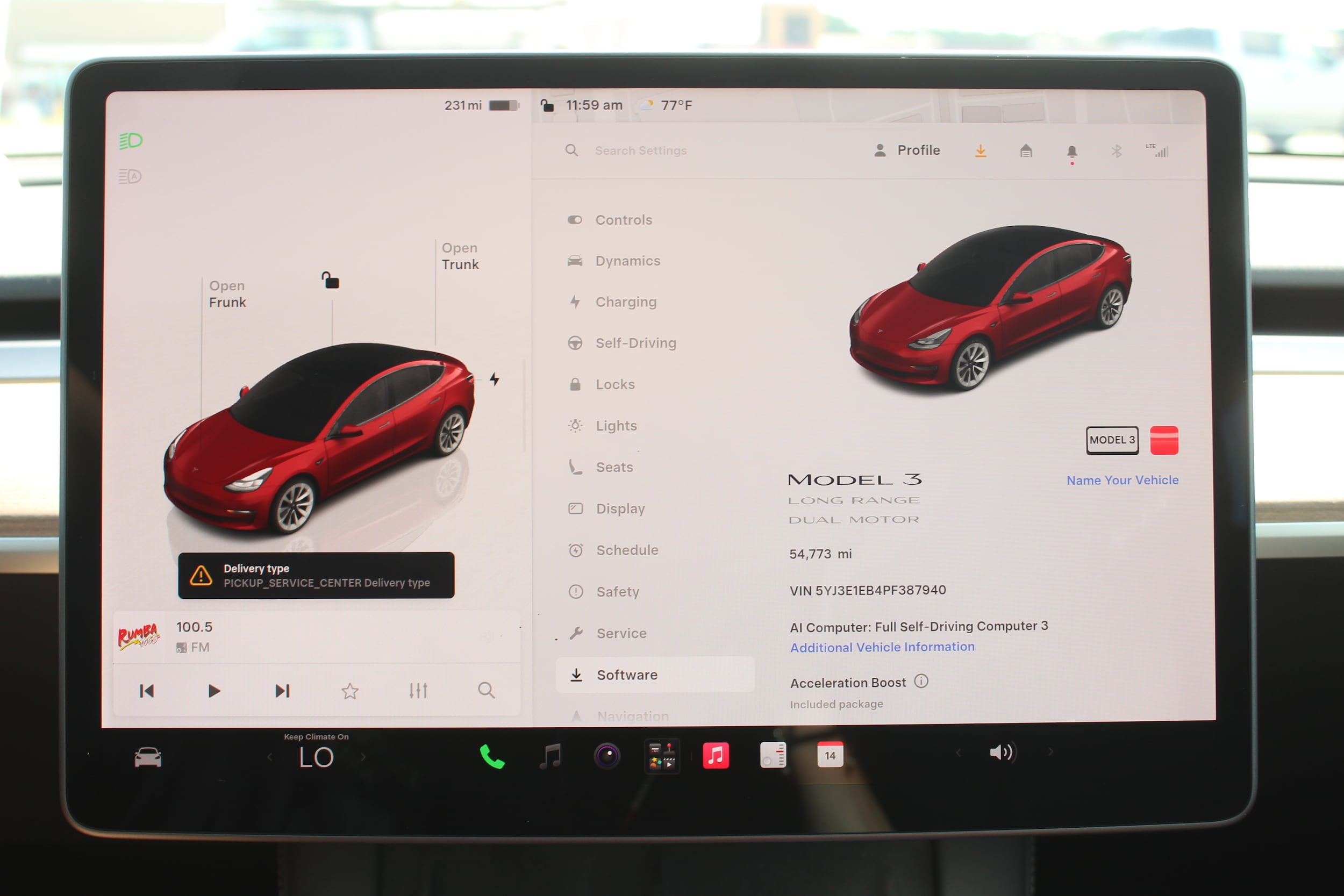Open notifications bell icon

click(1072, 152)
